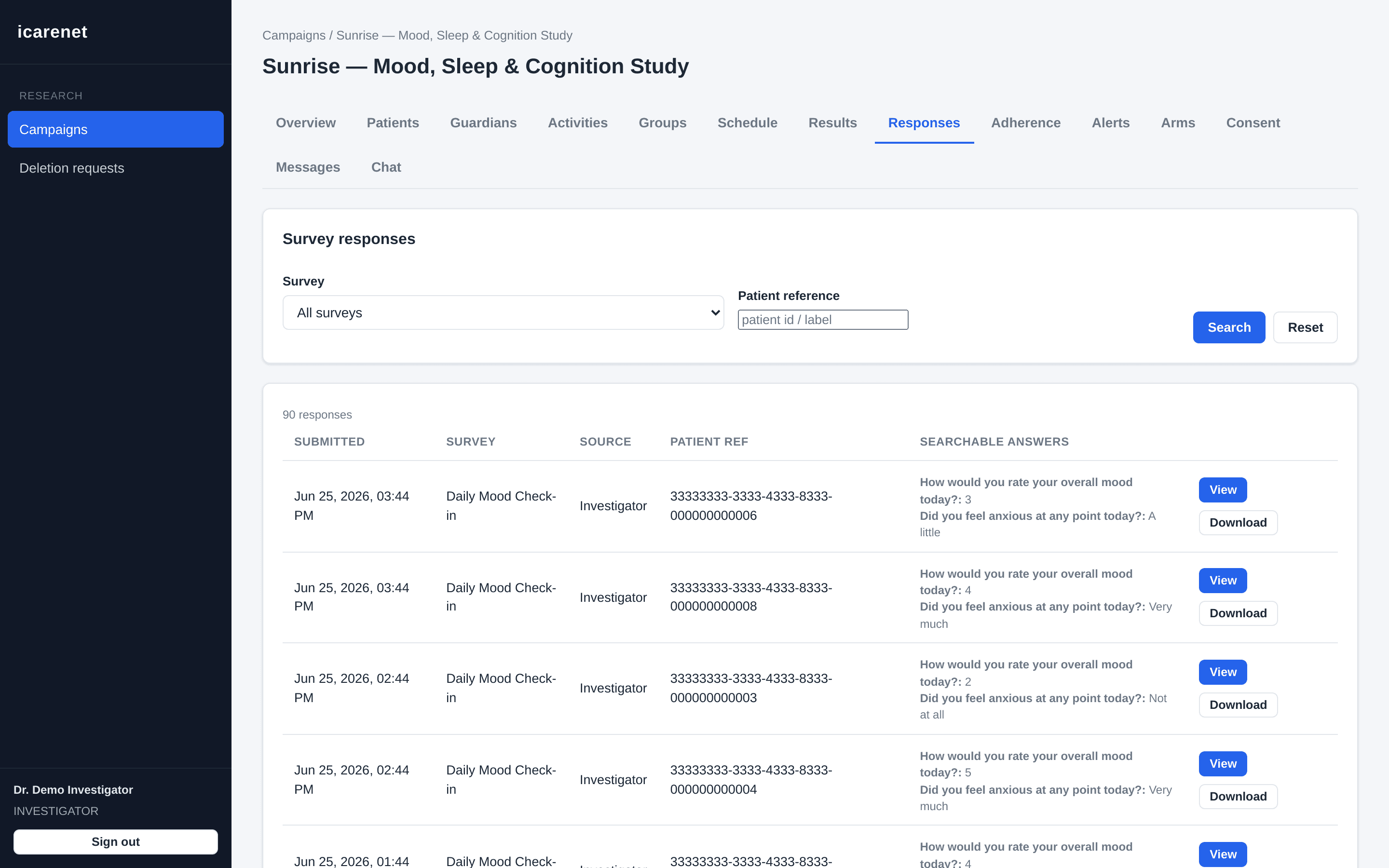The image size is (1389, 868).
Task: Switch to the Arms tab
Action: (x=1178, y=123)
